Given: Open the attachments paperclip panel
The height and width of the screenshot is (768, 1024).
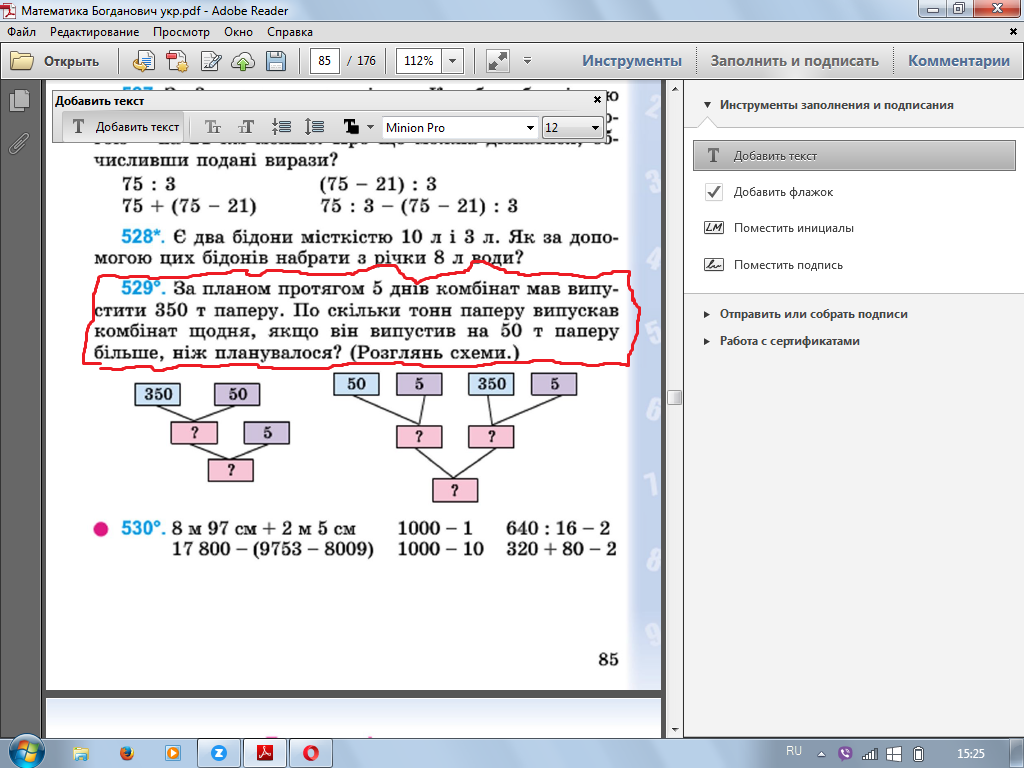Looking at the screenshot, I should [x=18, y=143].
